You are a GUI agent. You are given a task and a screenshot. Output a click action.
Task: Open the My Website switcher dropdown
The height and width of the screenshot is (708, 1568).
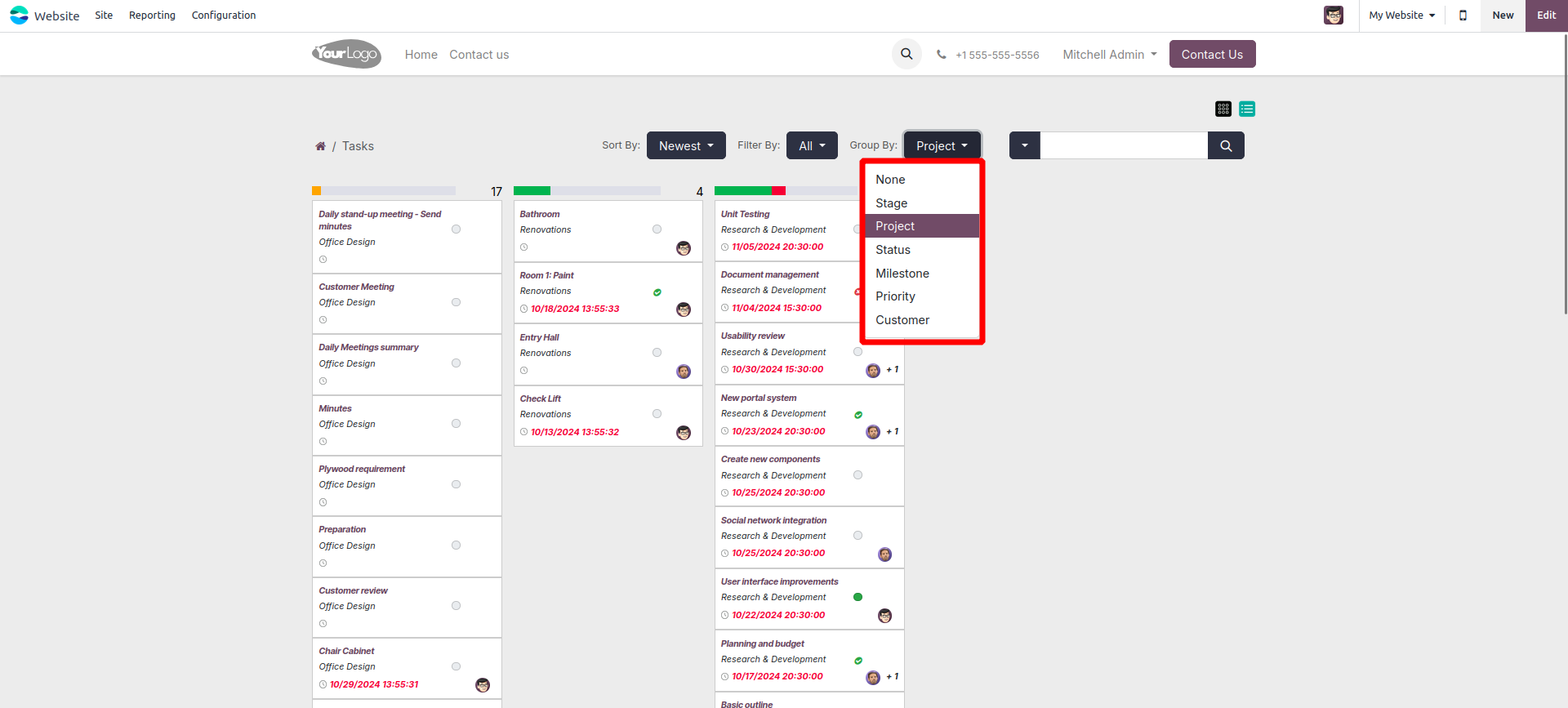(x=1402, y=16)
